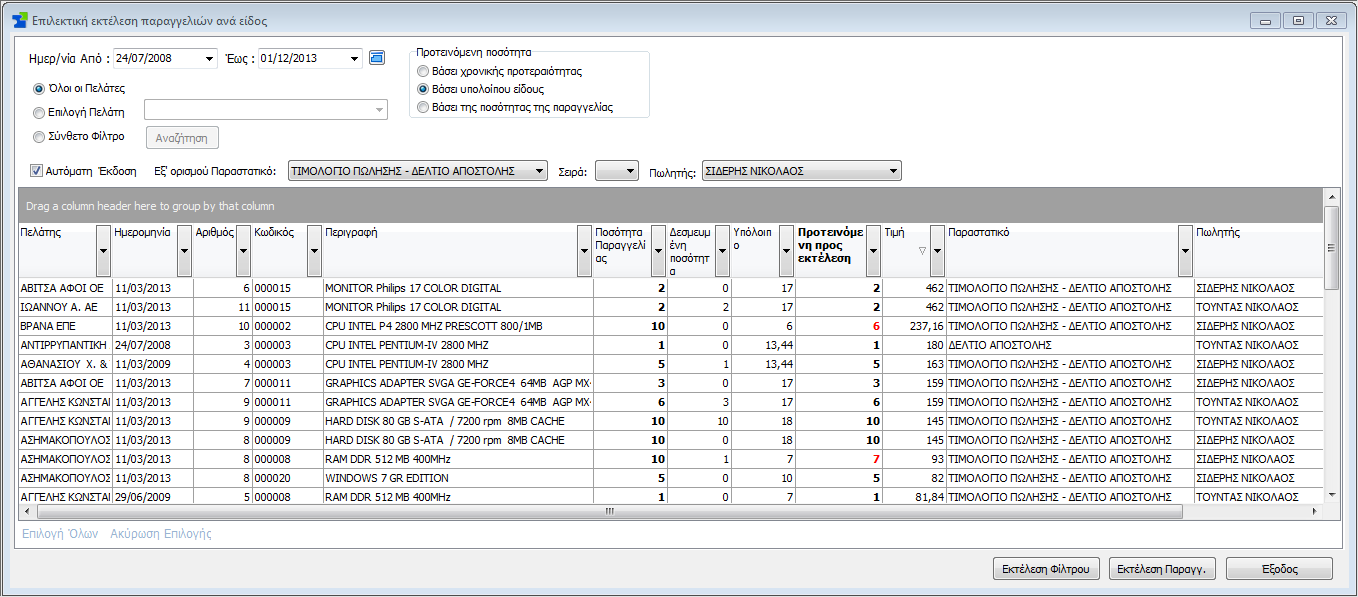Click the 81,84 price cell
Image resolution: width=1358 pixels, height=597 pixels.
(x=914, y=497)
